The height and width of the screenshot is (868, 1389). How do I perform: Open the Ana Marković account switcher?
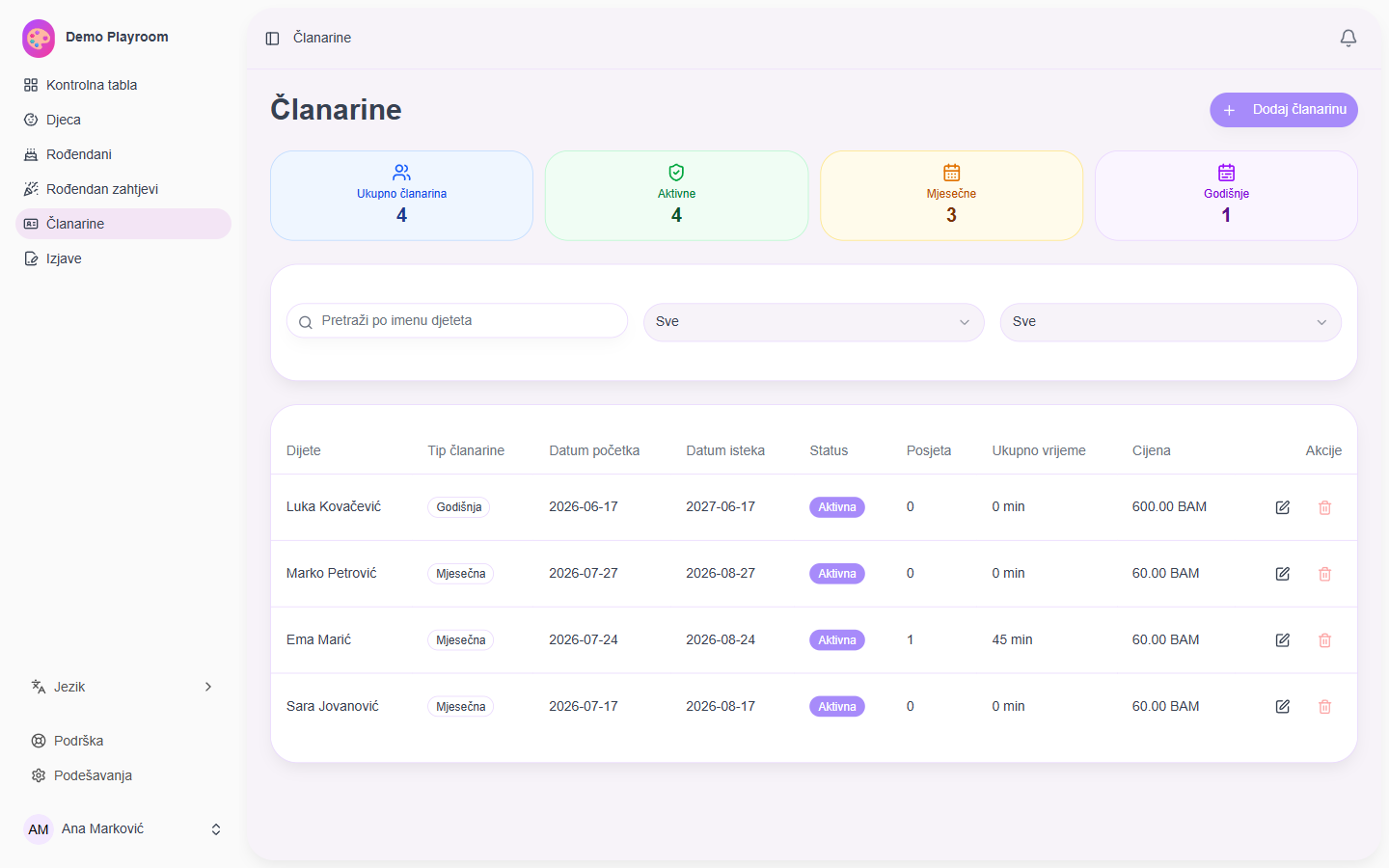coord(123,829)
